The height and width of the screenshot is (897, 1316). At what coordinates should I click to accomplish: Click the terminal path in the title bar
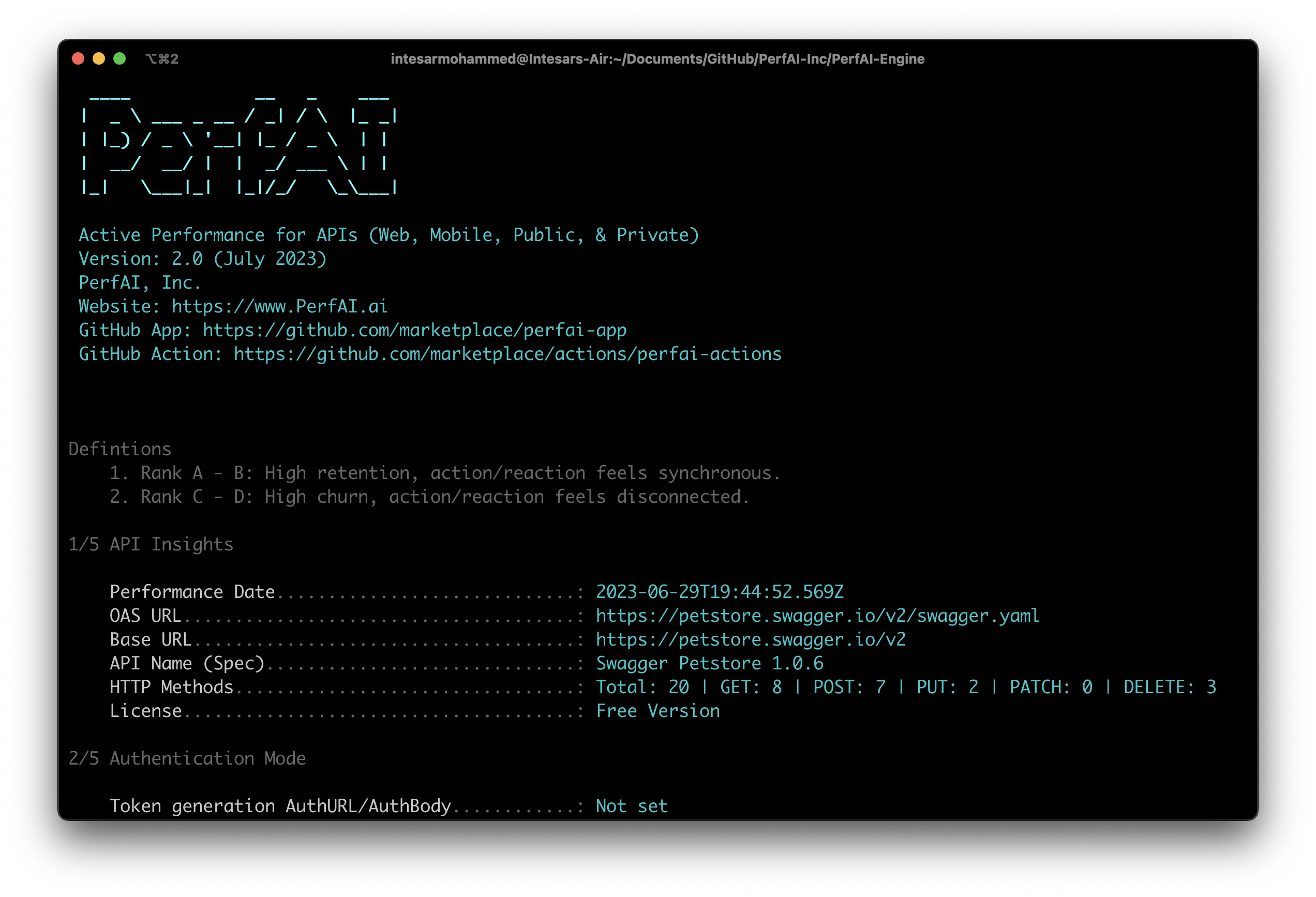pos(657,58)
